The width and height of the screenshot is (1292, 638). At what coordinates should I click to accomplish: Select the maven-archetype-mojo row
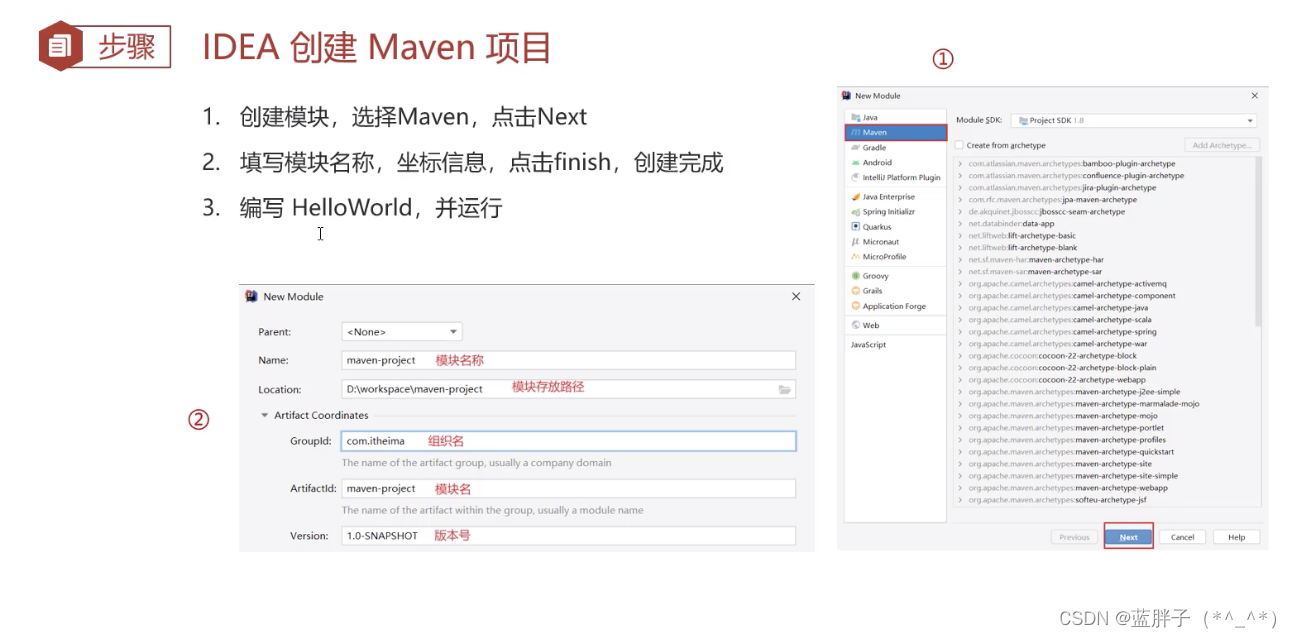(1105, 416)
